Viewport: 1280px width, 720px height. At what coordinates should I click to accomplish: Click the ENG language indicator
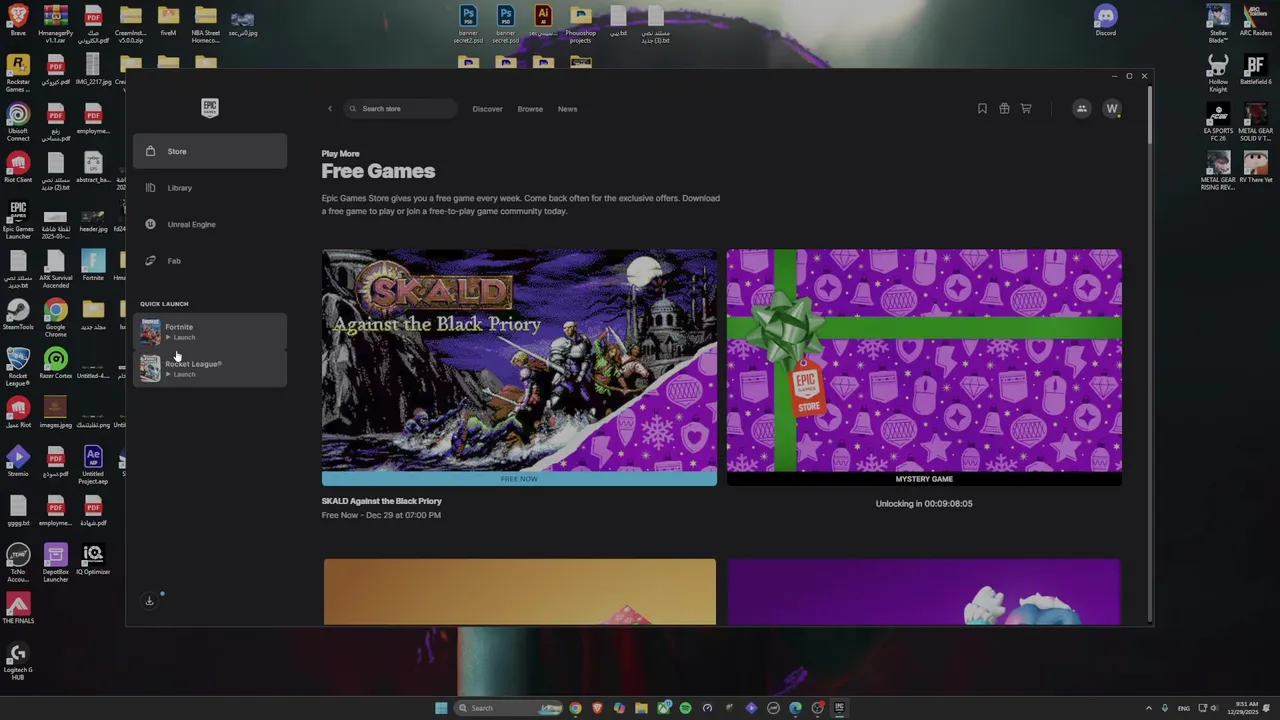point(1184,708)
